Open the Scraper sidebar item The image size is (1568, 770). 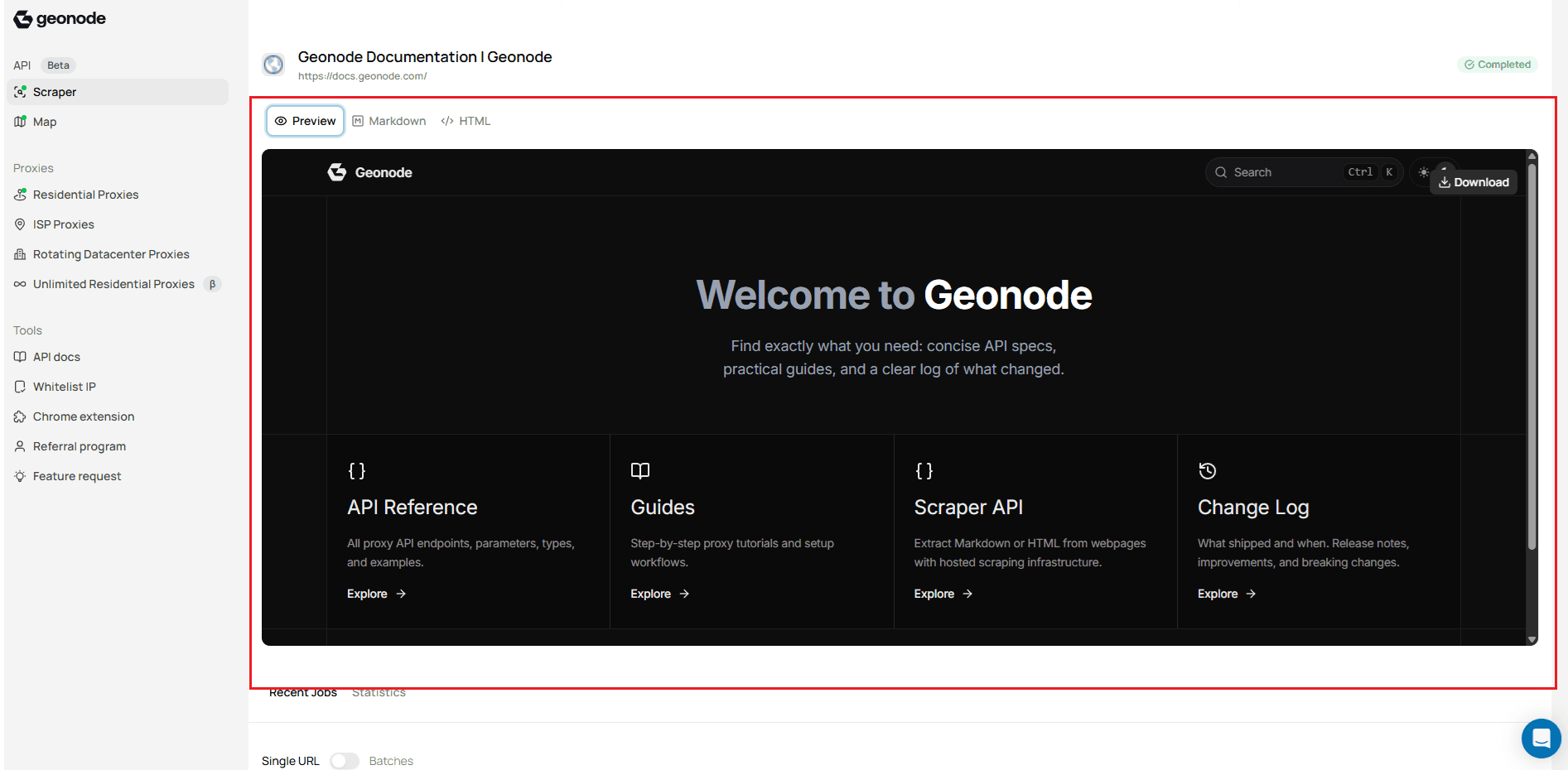click(118, 92)
